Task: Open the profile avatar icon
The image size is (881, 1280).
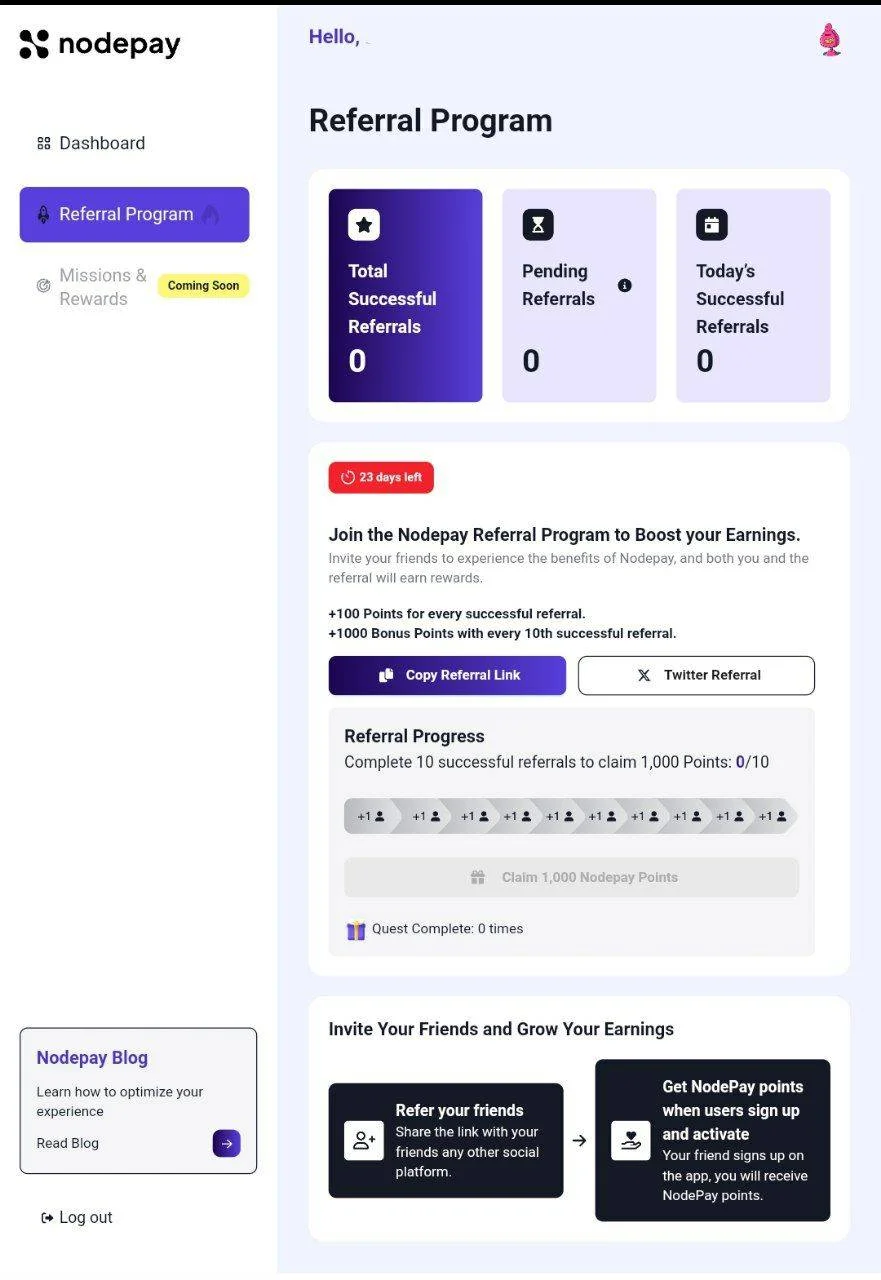Action: coord(829,40)
